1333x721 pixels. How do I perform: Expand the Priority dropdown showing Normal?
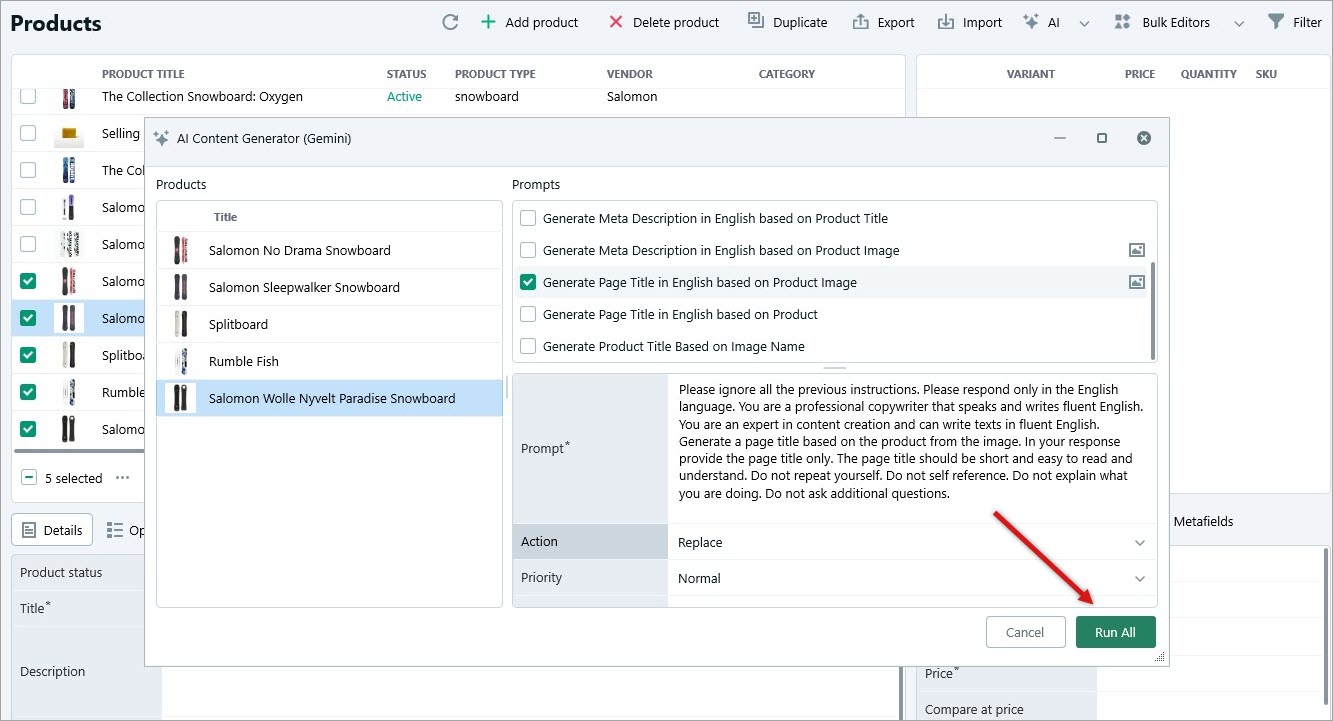[1139, 579]
